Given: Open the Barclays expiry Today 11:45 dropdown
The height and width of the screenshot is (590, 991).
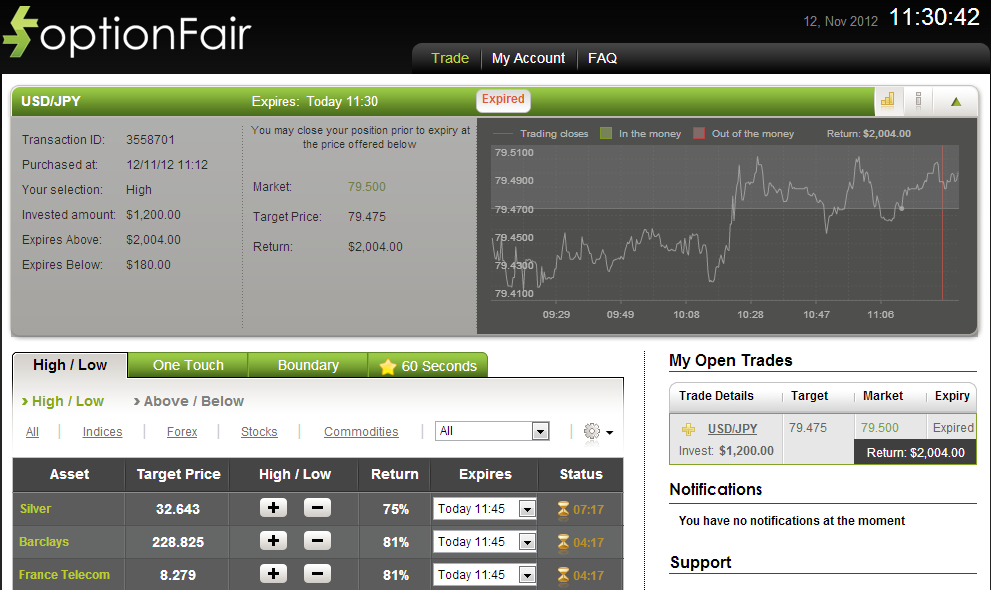Looking at the screenshot, I should pos(484,541).
